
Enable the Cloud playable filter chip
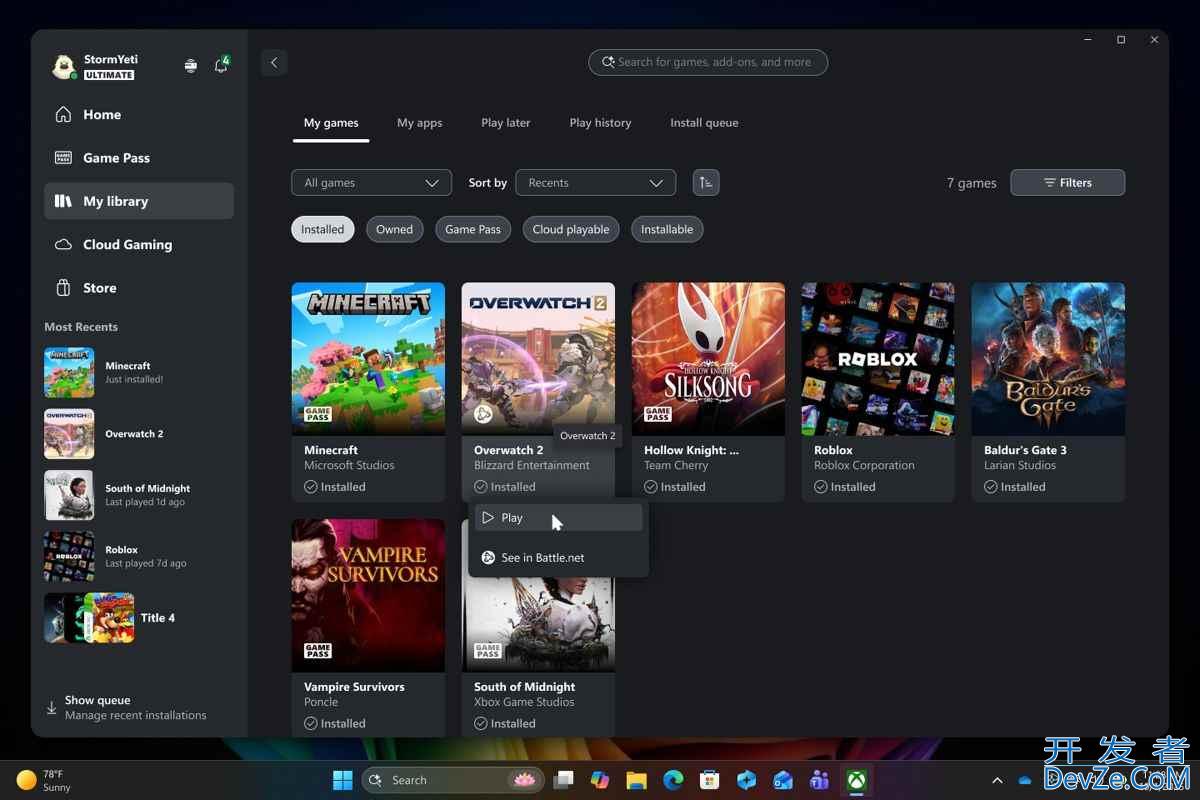click(571, 230)
